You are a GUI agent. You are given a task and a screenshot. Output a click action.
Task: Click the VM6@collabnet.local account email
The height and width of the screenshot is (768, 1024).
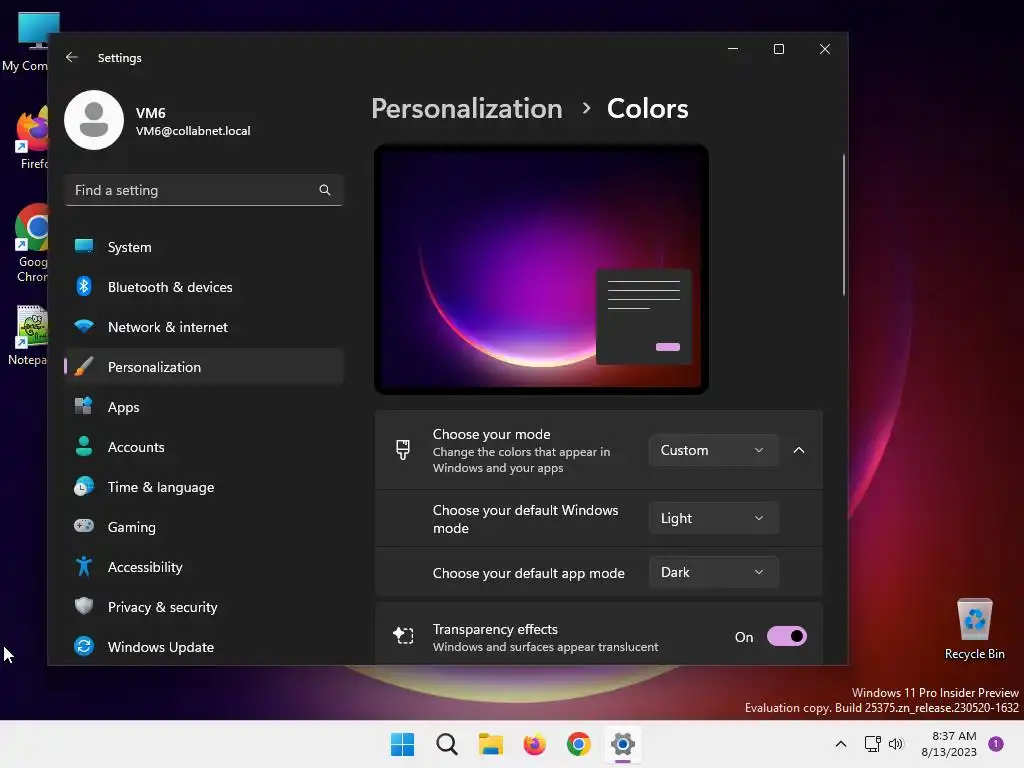click(x=193, y=131)
